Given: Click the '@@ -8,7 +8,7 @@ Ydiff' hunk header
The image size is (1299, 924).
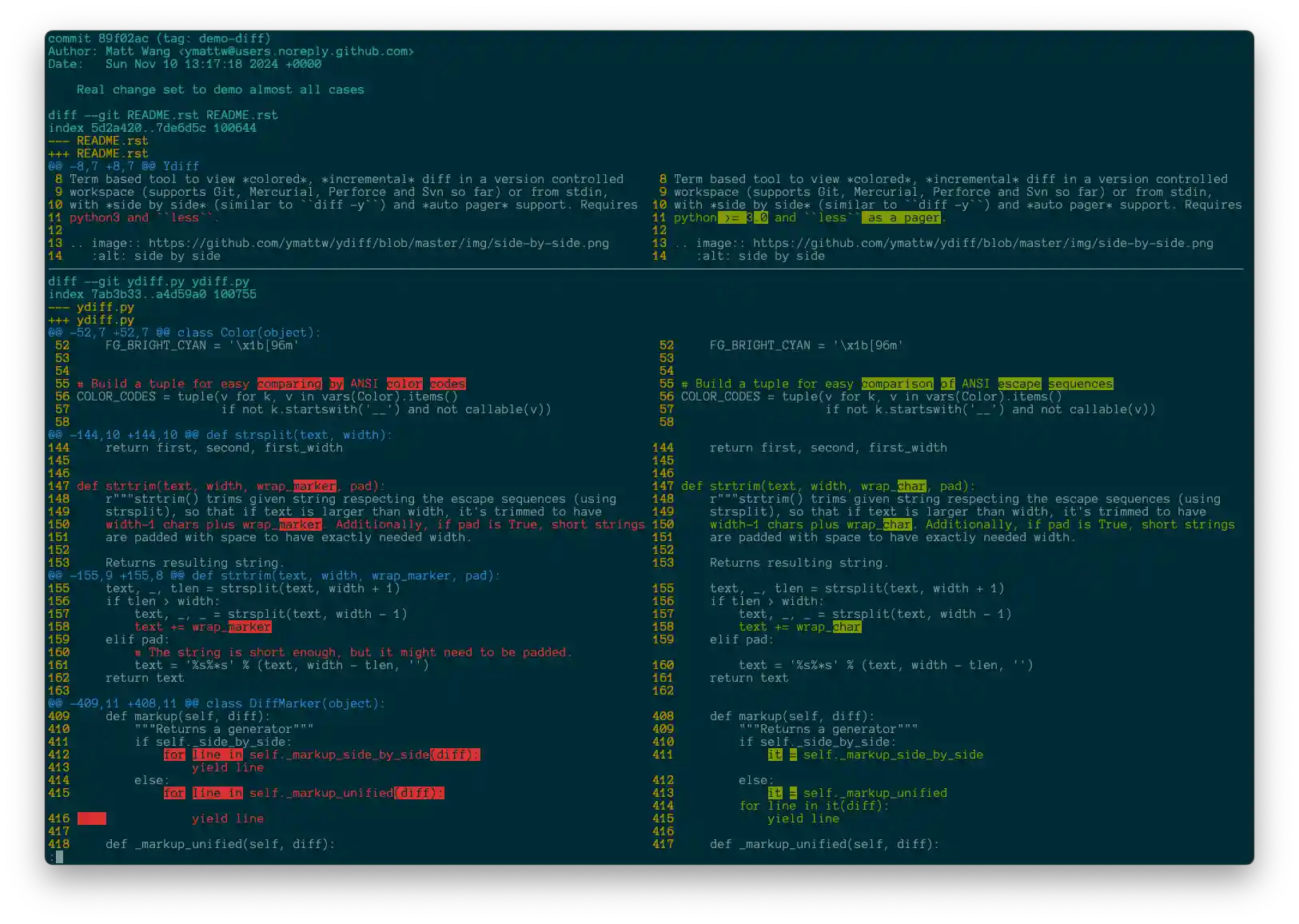Looking at the screenshot, I should (123, 166).
